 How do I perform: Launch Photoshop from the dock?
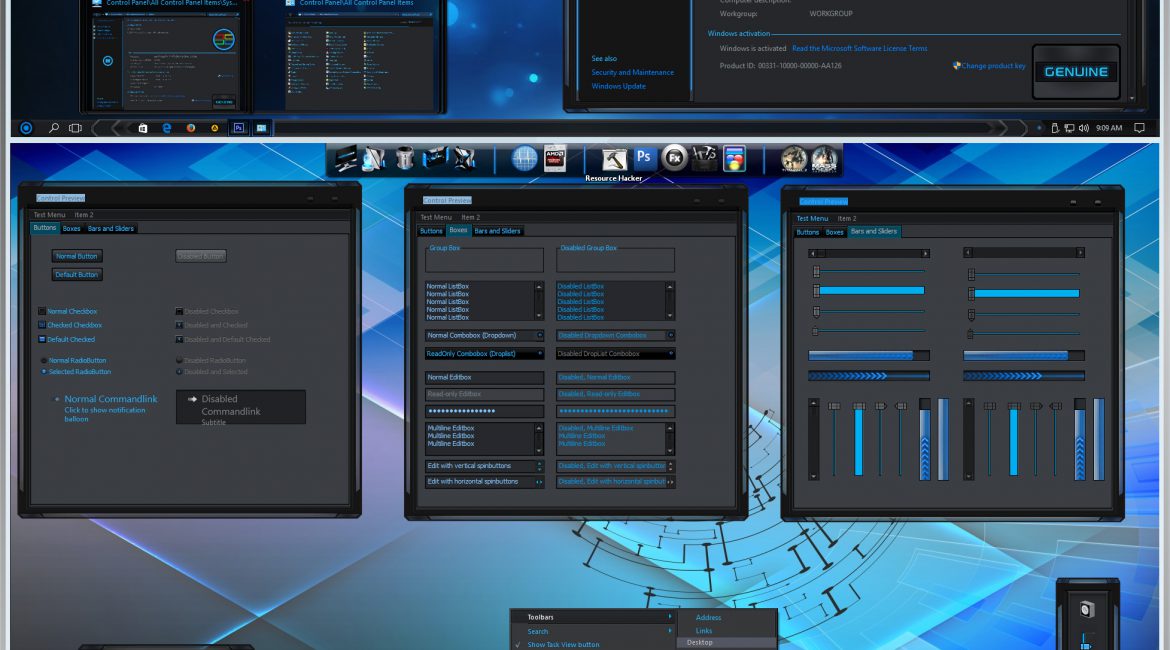pos(643,158)
